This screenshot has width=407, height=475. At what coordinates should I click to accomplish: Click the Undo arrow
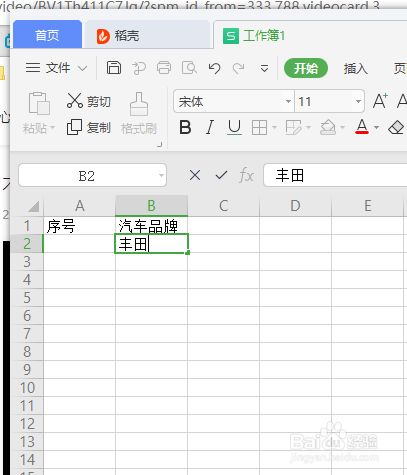(214, 68)
